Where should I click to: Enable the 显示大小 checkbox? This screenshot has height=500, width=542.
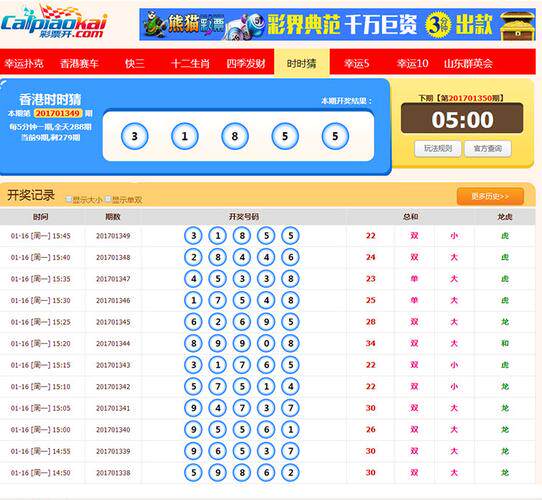[69, 199]
